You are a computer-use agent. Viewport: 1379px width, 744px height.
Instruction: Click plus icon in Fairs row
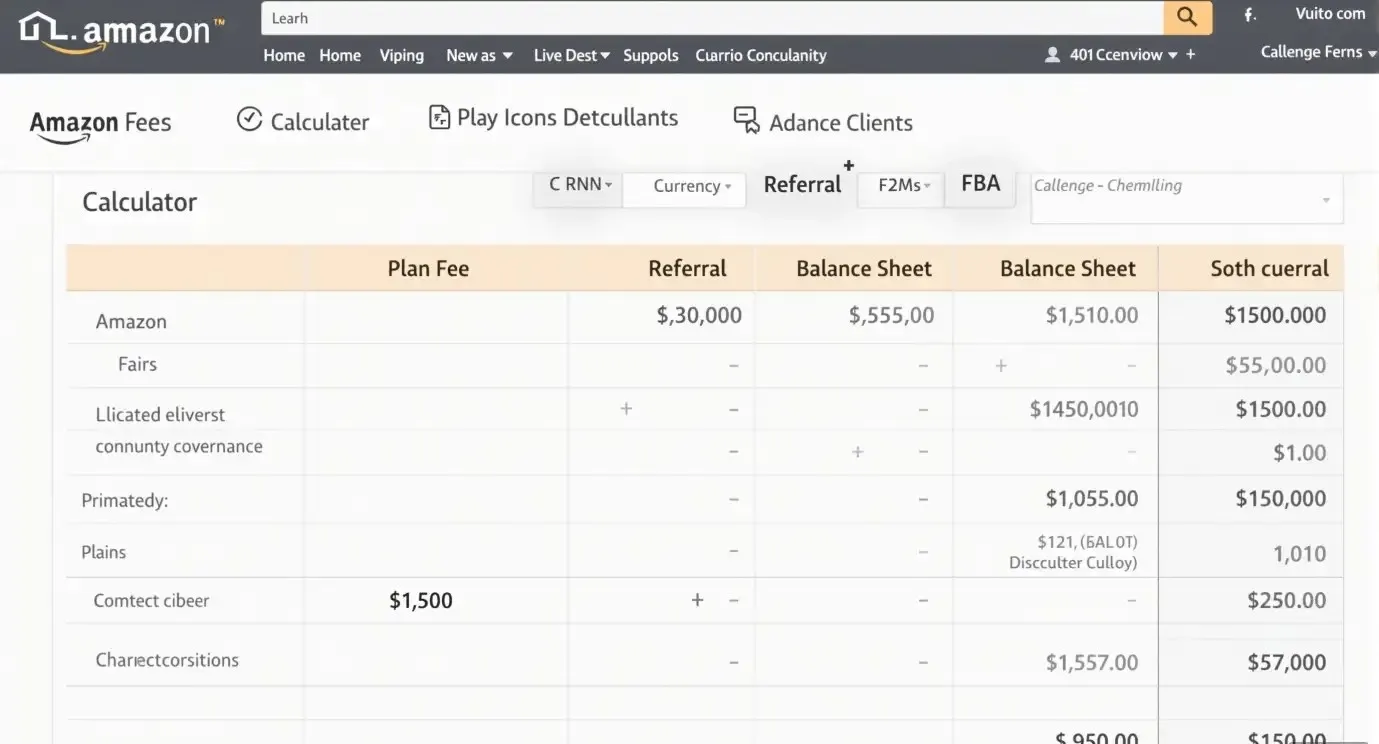coord(1001,366)
